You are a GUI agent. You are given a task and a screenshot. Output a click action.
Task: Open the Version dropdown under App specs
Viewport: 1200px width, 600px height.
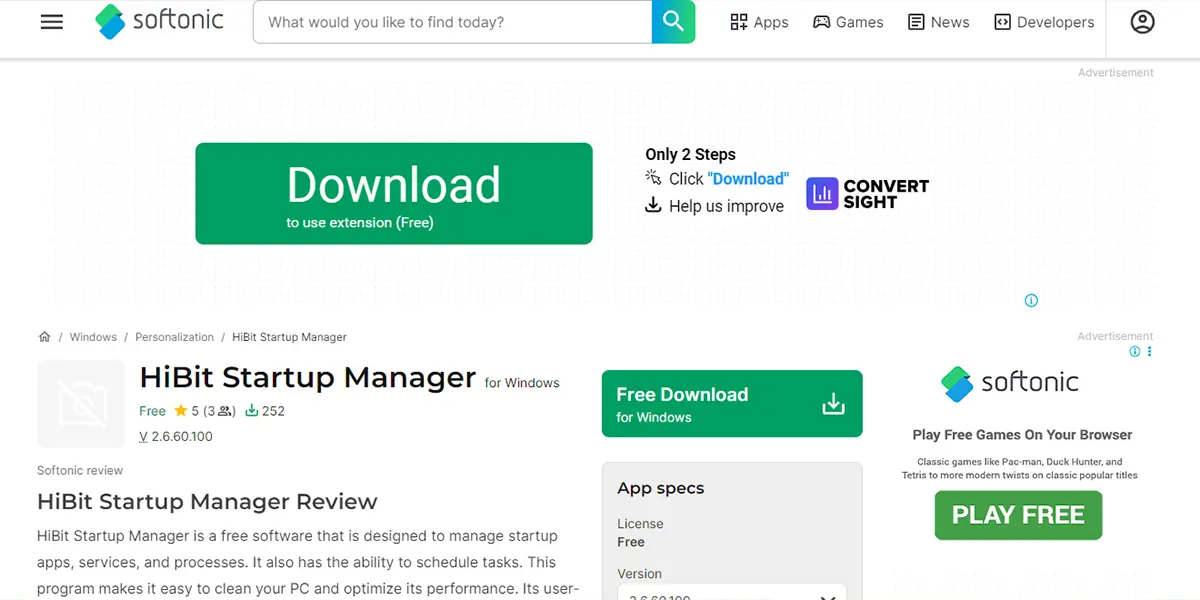(x=732, y=593)
